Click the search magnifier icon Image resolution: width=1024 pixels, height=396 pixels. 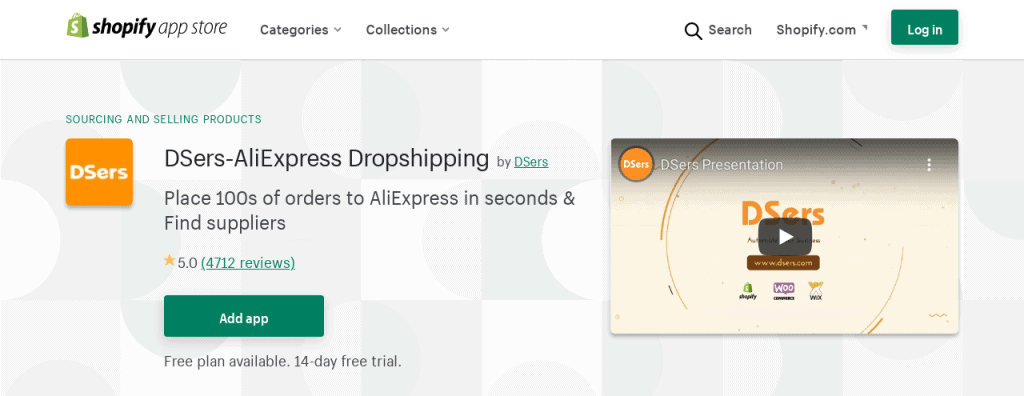[693, 31]
